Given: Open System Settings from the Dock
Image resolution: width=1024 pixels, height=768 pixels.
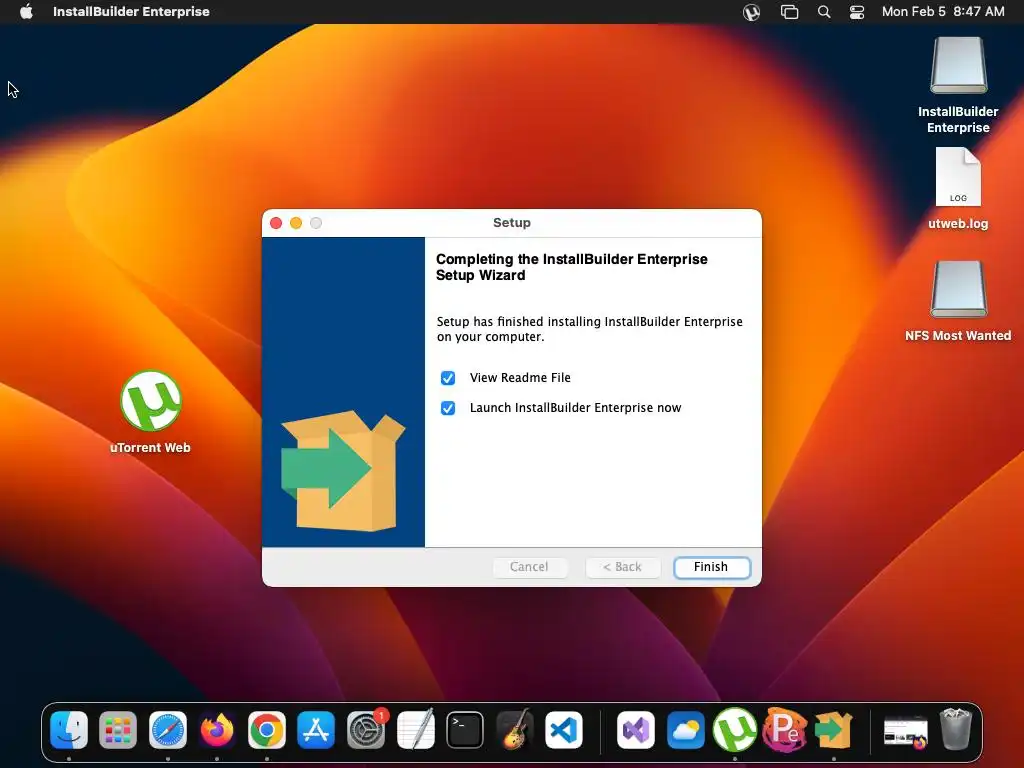Looking at the screenshot, I should 366,729.
